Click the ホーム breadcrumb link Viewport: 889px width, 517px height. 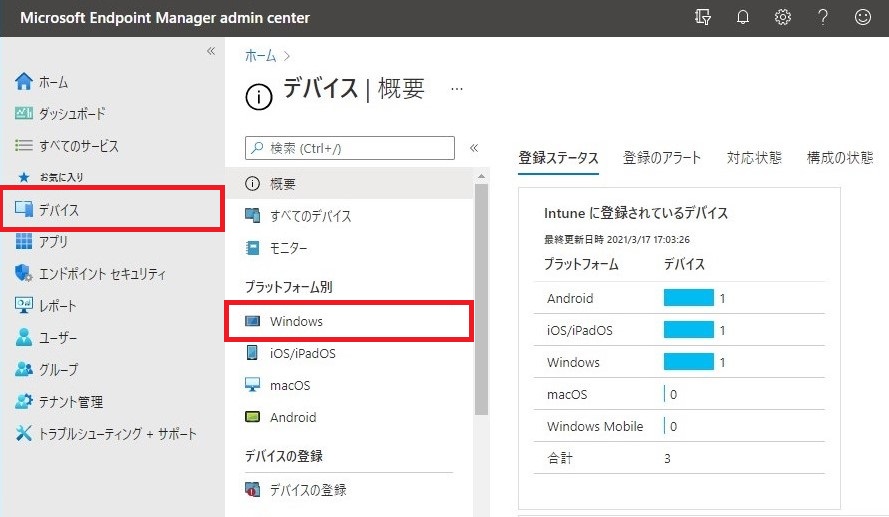[260, 56]
